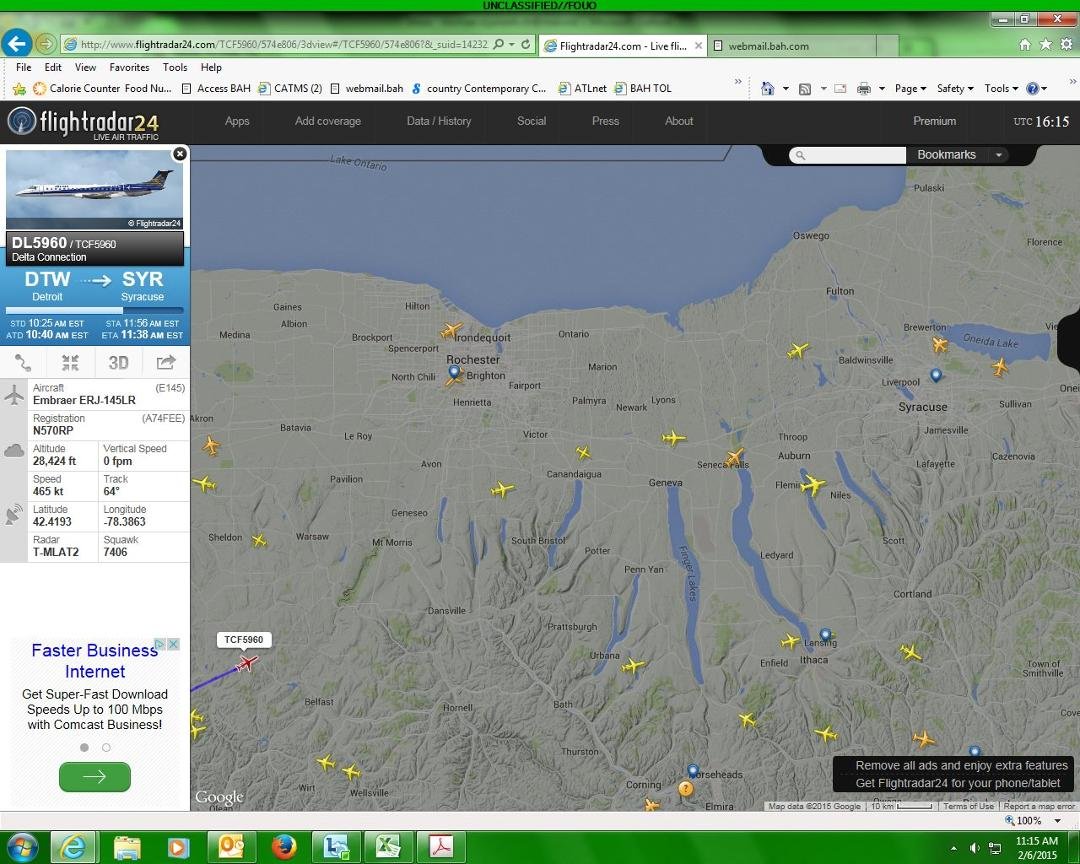Click the route line icon in flight panel

coord(23,362)
